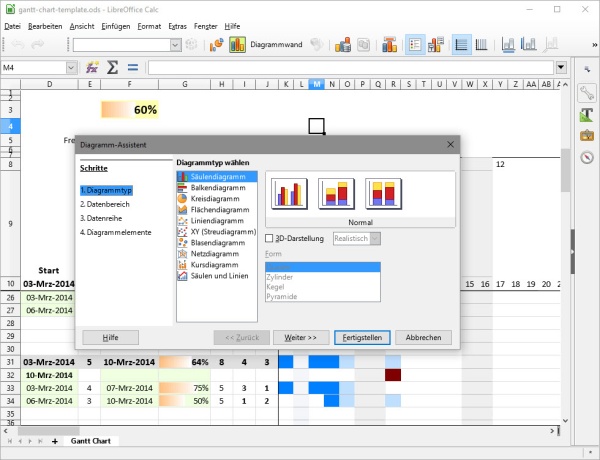Toggle vertical grid lines icon
Screen dimensions: 600x460
click(x=481, y=45)
